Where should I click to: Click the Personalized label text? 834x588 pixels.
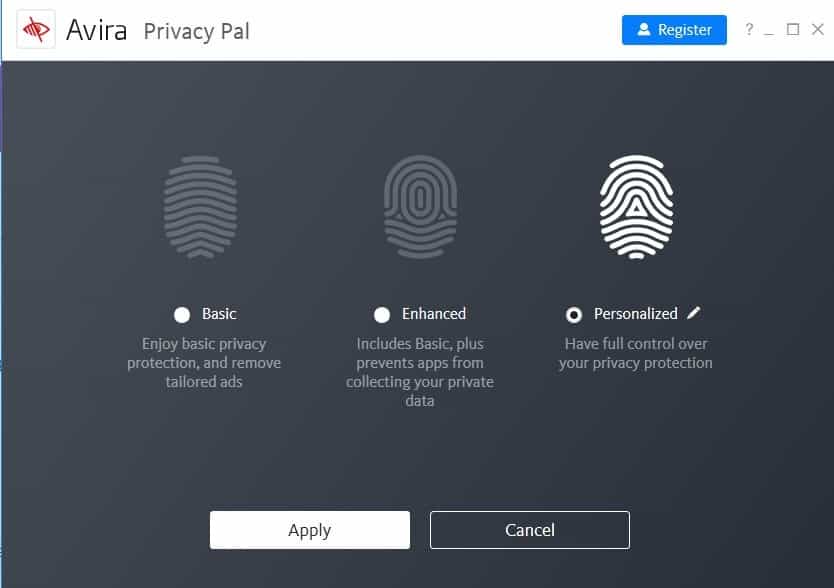[x=638, y=313]
